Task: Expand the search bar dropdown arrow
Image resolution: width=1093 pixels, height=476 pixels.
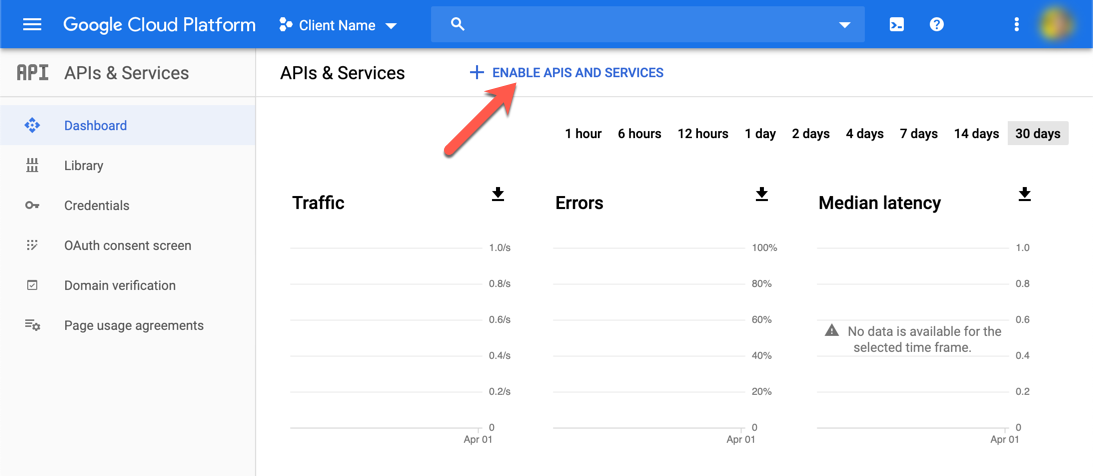Action: pyautogui.click(x=845, y=25)
